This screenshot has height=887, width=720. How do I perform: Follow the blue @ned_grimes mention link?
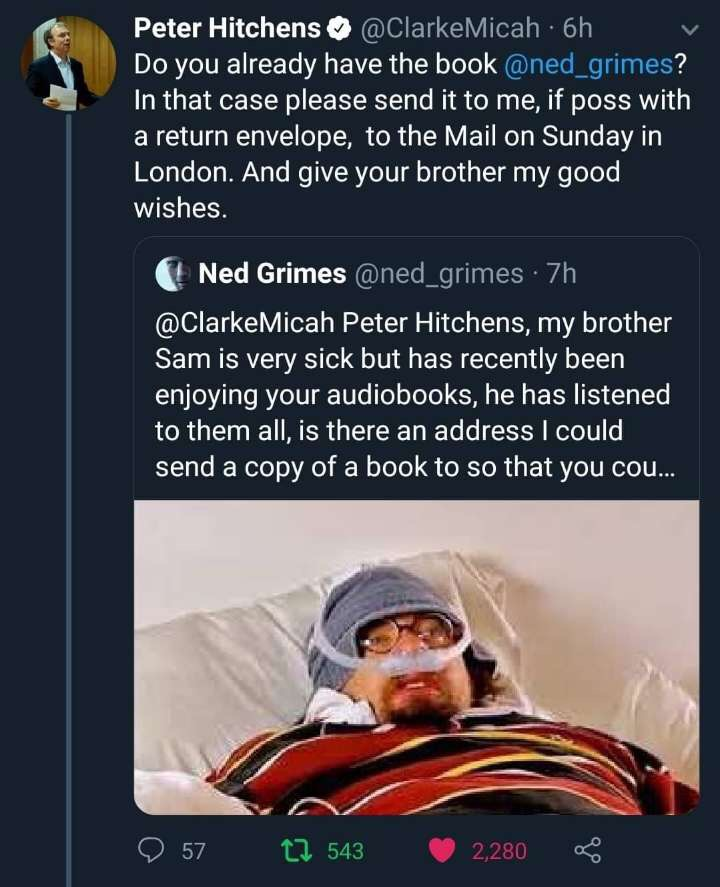tap(588, 65)
